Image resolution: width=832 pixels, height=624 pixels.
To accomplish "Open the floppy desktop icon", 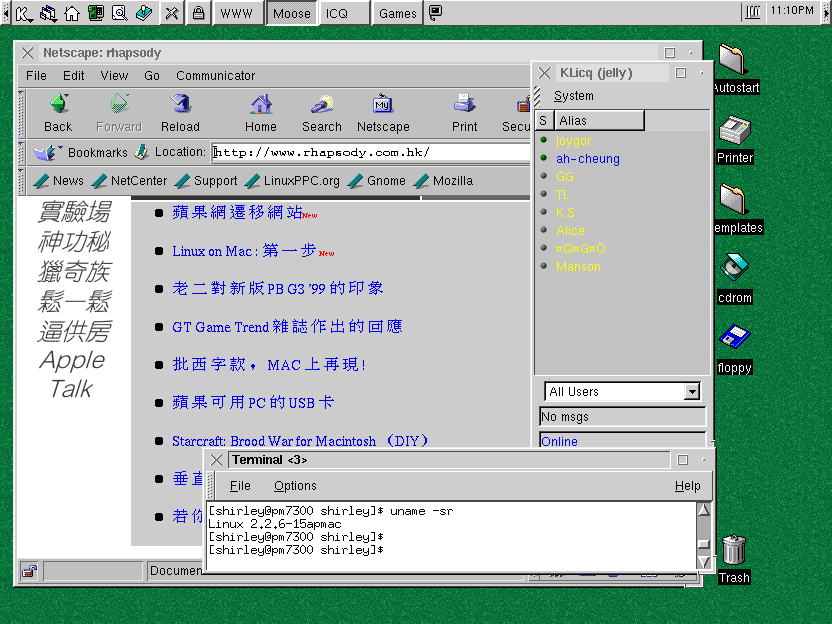I will pos(734,338).
